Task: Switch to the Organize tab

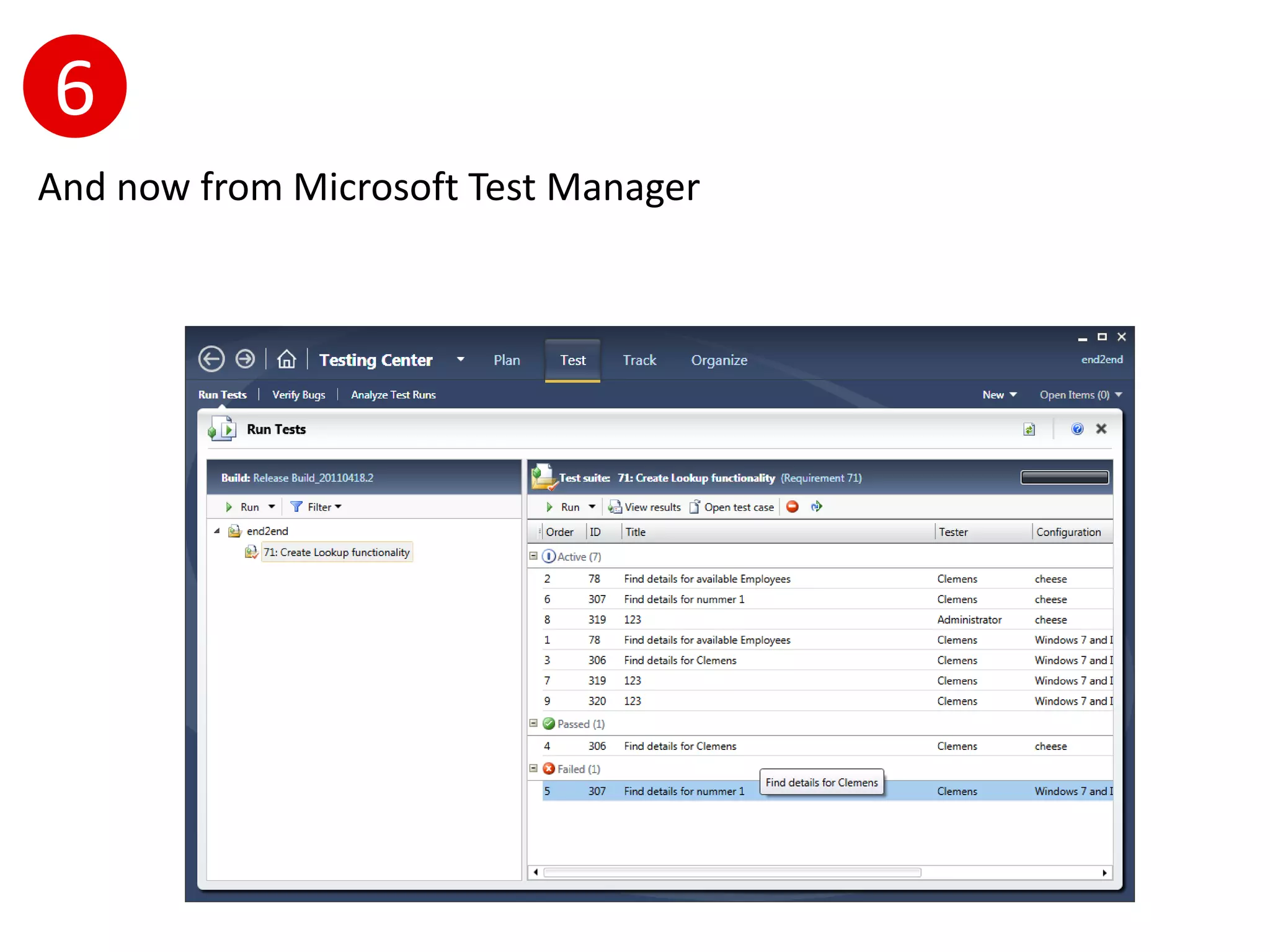Action: click(719, 360)
